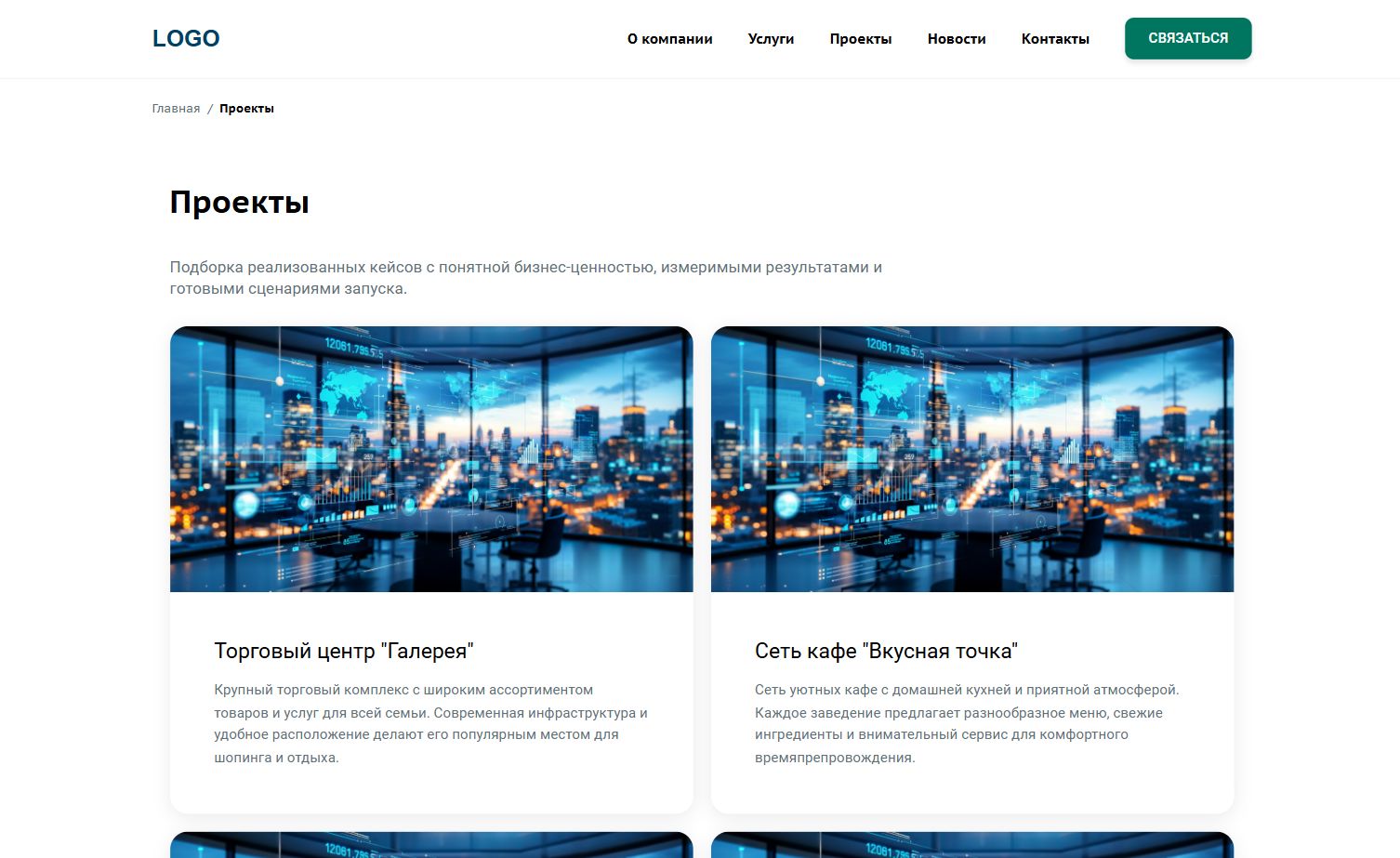This screenshot has width=1400, height=858.
Task: Click the Проекты breadcrumb item
Action: pos(246,109)
